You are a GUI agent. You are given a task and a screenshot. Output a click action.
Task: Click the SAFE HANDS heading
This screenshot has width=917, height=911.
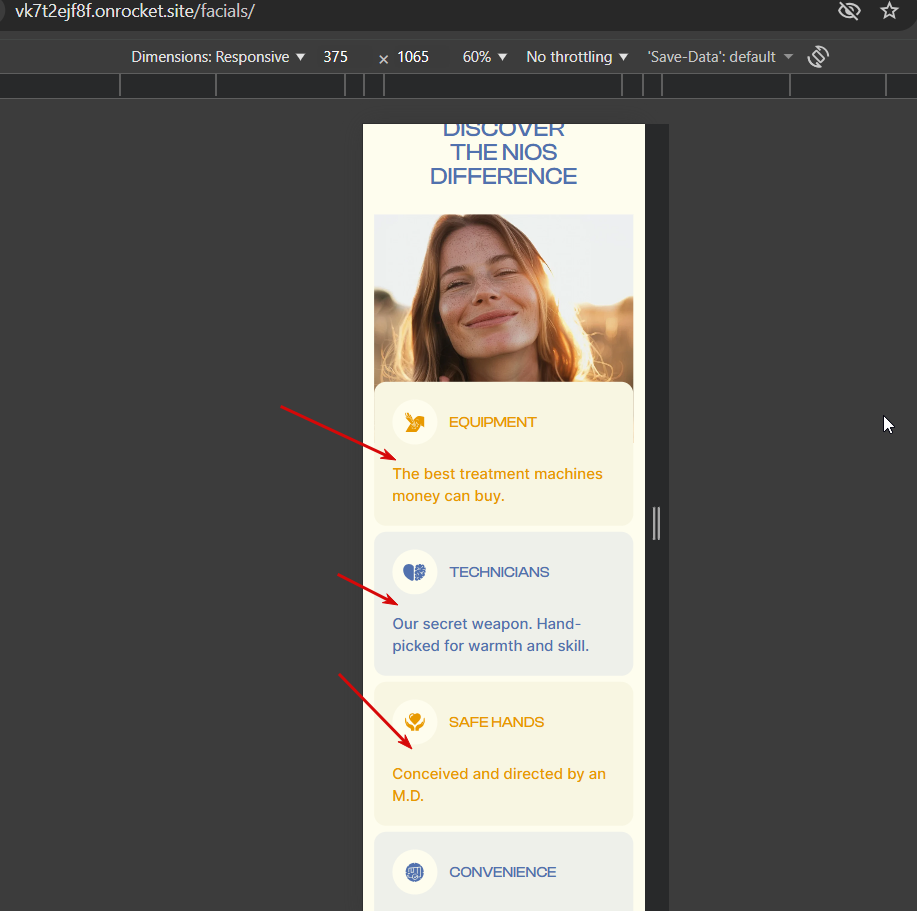(x=496, y=722)
